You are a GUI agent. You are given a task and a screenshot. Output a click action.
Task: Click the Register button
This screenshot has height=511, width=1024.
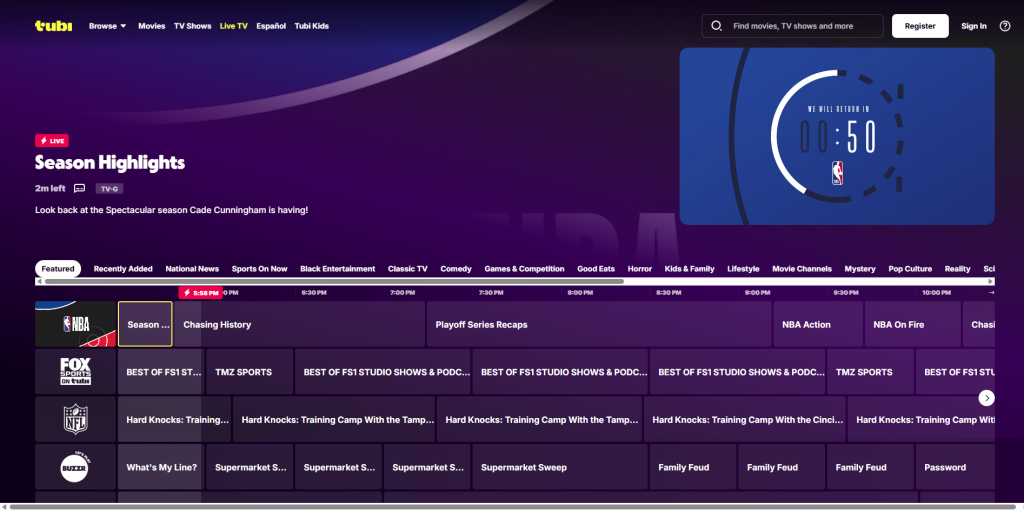point(920,26)
